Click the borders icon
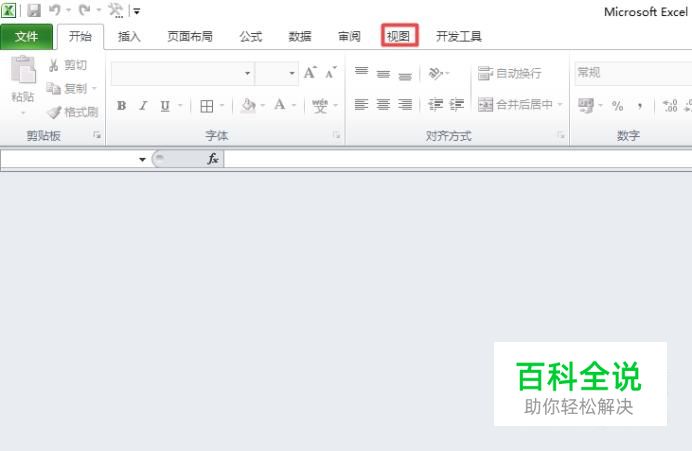Viewport: 692px width, 451px height. tap(206, 106)
